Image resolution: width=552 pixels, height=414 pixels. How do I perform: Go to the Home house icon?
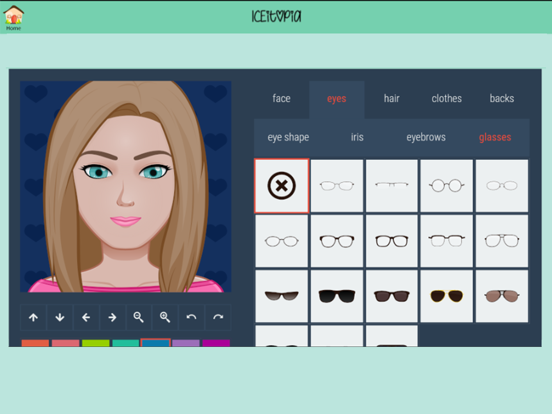13,18
